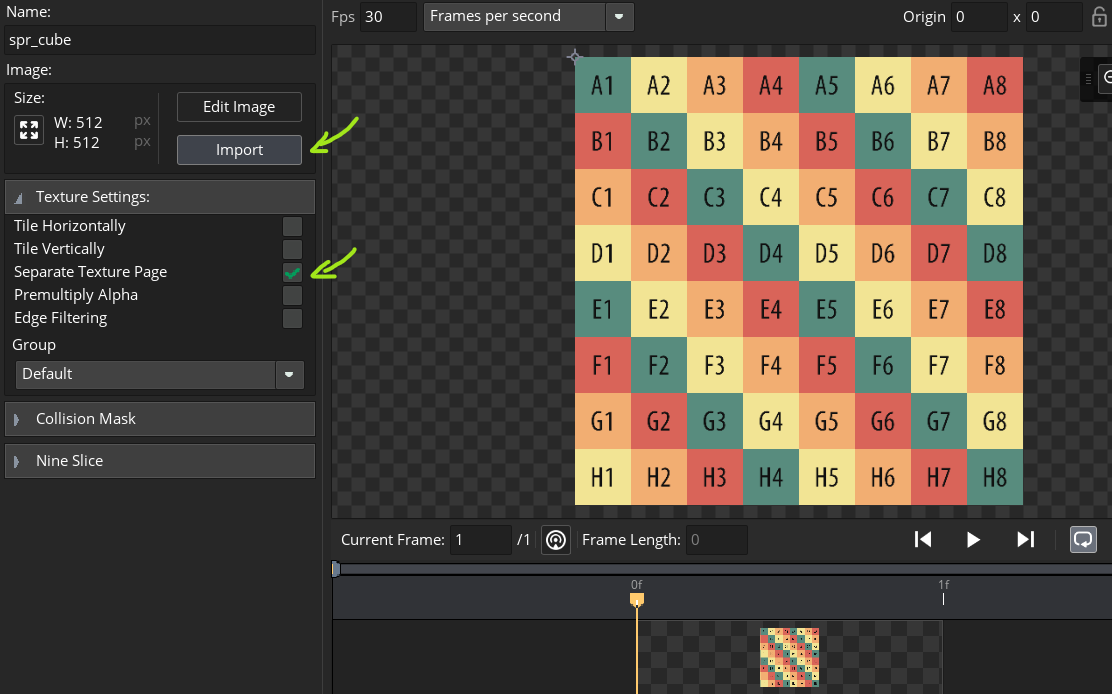Click tile H8 on the sprite
This screenshot has height=694, width=1112.
[995, 477]
